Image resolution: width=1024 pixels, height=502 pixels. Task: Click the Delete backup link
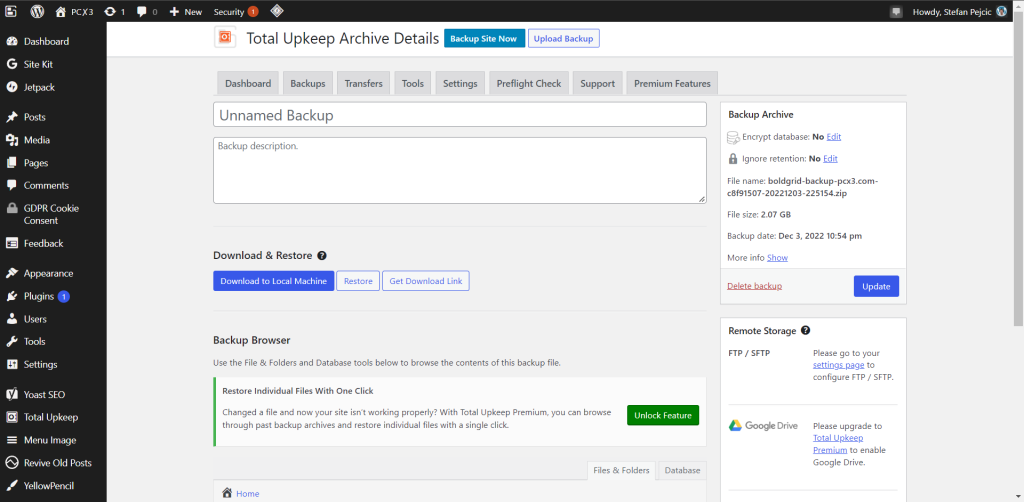754,286
